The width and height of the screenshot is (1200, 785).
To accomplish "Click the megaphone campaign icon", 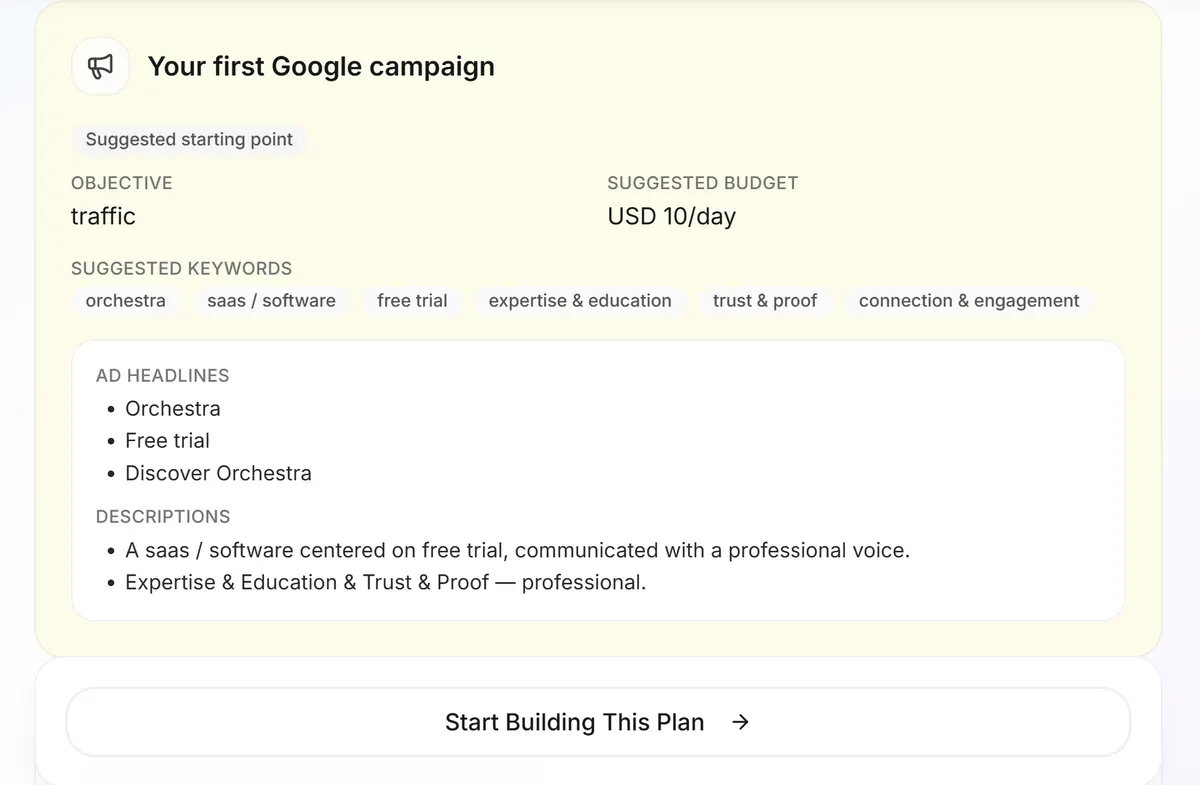I will click(100, 67).
